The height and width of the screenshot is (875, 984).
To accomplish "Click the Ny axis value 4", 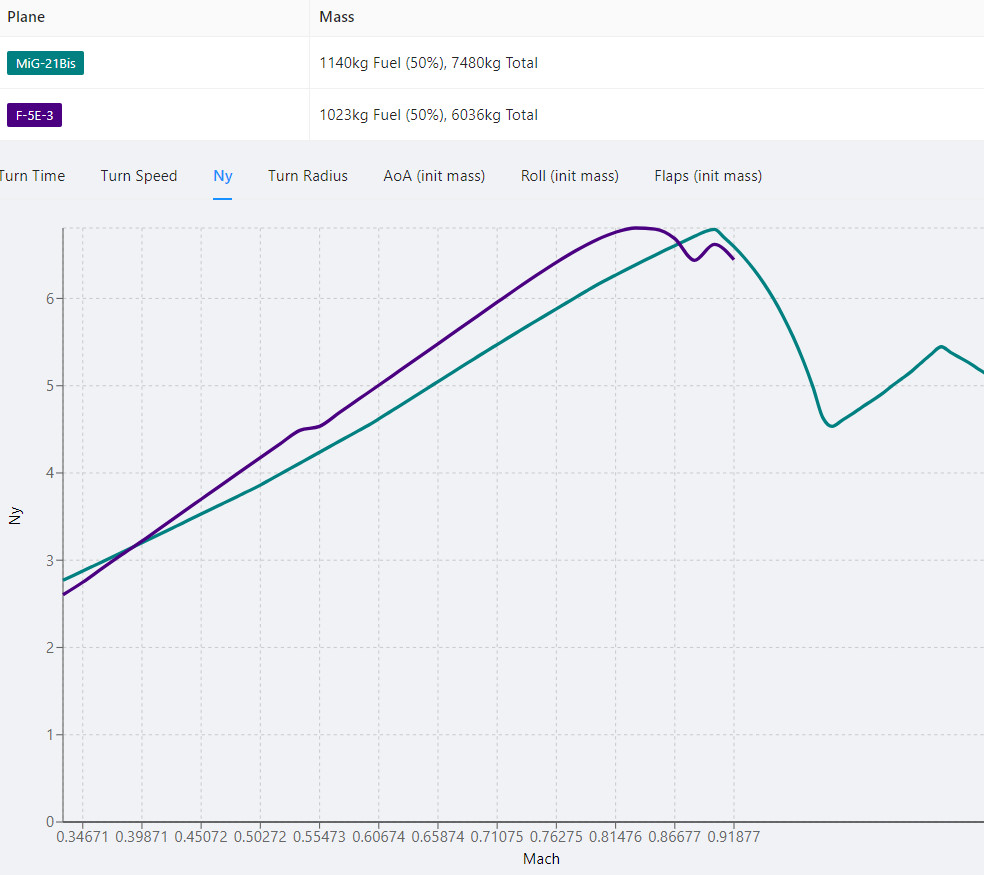I will click(50, 473).
